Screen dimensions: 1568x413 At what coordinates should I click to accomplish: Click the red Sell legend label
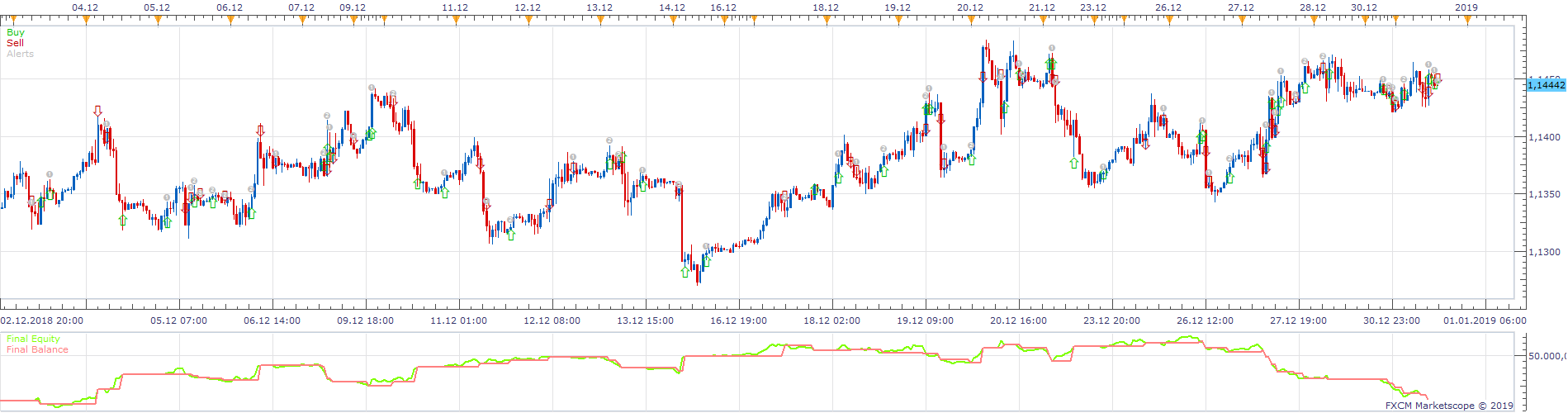(x=15, y=43)
